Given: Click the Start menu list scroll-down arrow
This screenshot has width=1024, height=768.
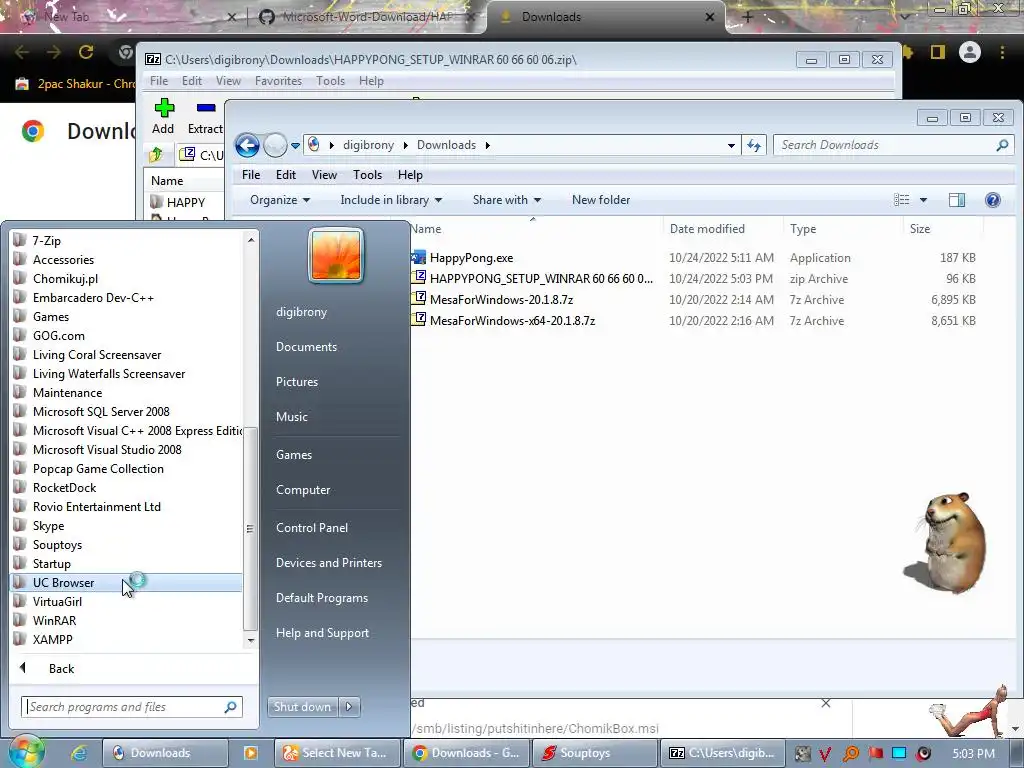Looking at the screenshot, I should pyautogui.click(x=250, y=641).
